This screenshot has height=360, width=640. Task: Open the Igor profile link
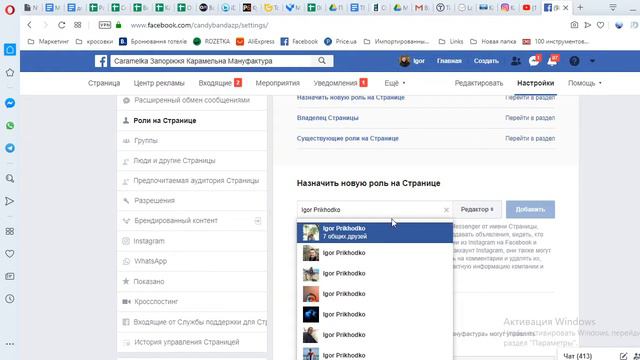tap(412, 61)
